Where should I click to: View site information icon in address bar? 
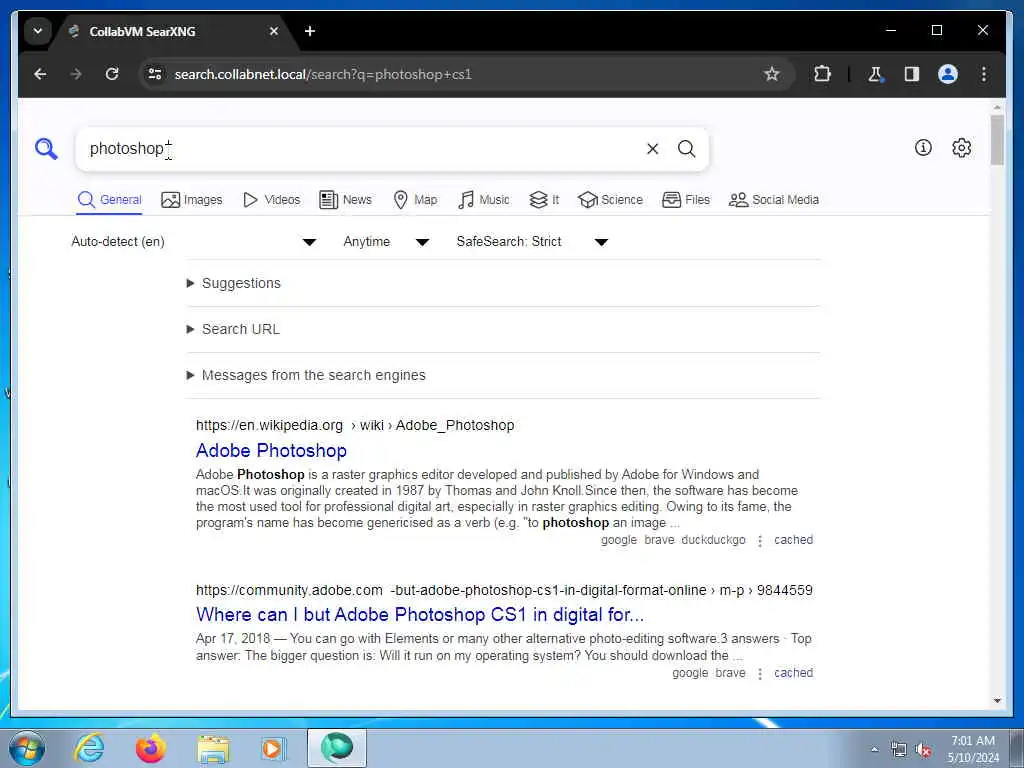[155, 74]
